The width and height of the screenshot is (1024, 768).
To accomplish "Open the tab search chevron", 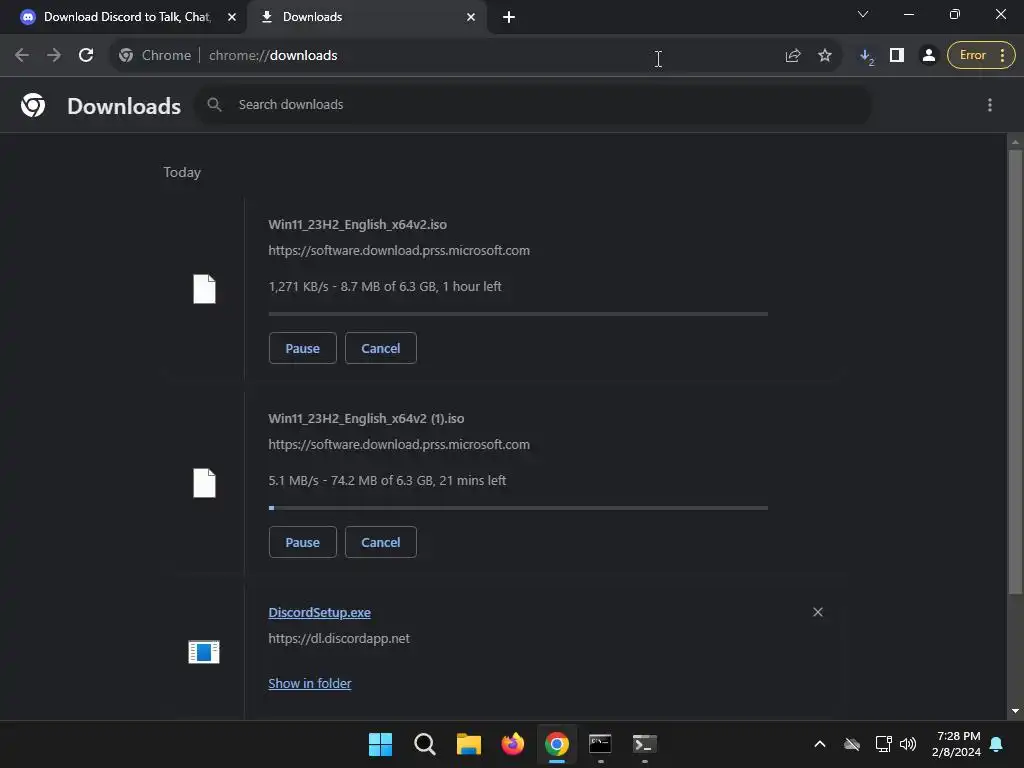I will [x=862, y=14].
